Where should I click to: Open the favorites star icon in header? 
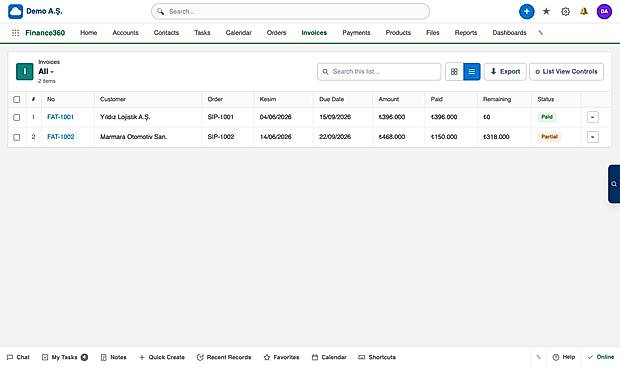coord(546,11)
